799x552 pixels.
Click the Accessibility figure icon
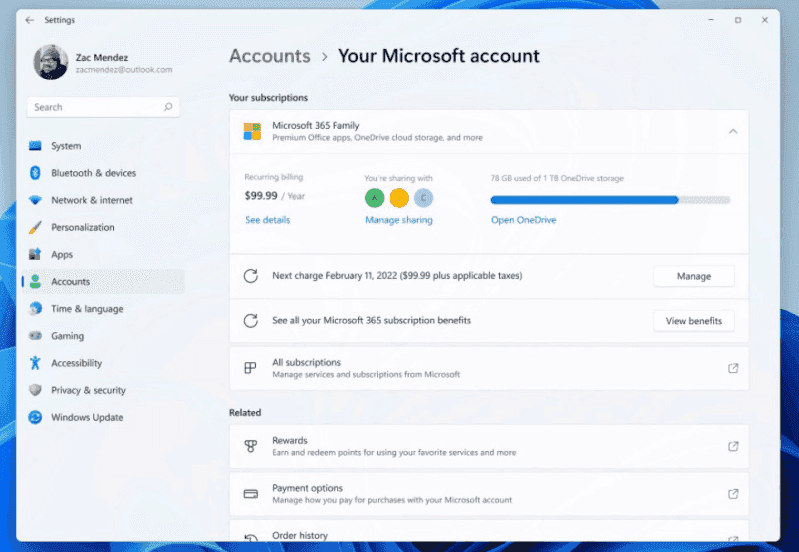pos(35,363)
